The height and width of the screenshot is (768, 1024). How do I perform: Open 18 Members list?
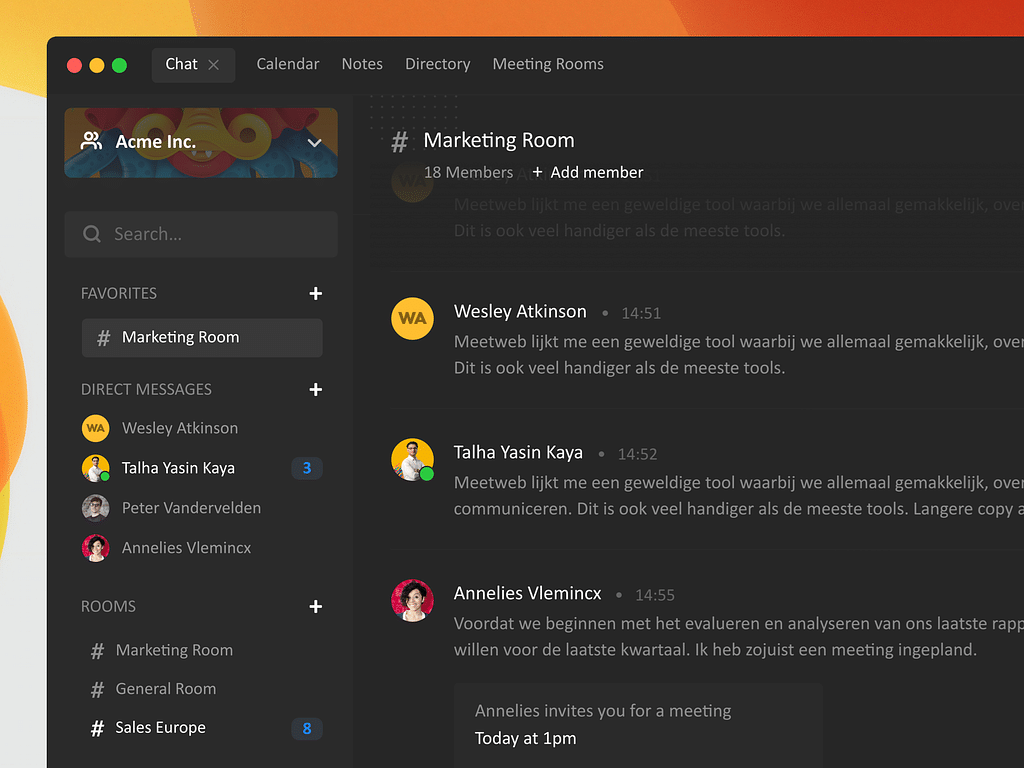coord(468,173)
